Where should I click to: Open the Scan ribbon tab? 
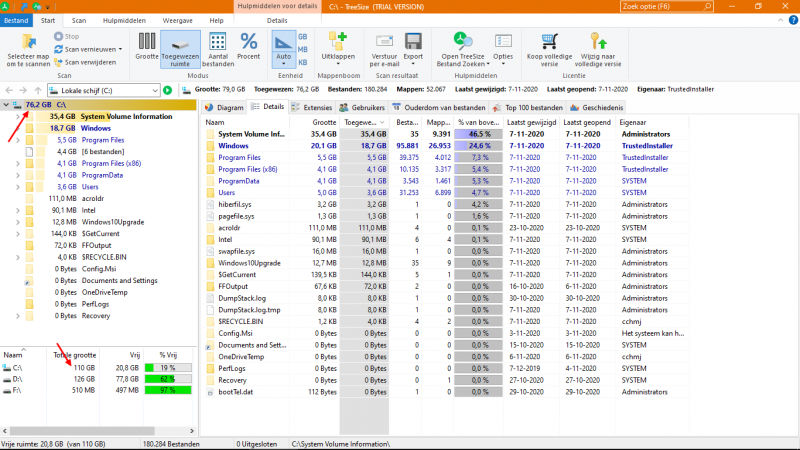click(x=79, y=20)
